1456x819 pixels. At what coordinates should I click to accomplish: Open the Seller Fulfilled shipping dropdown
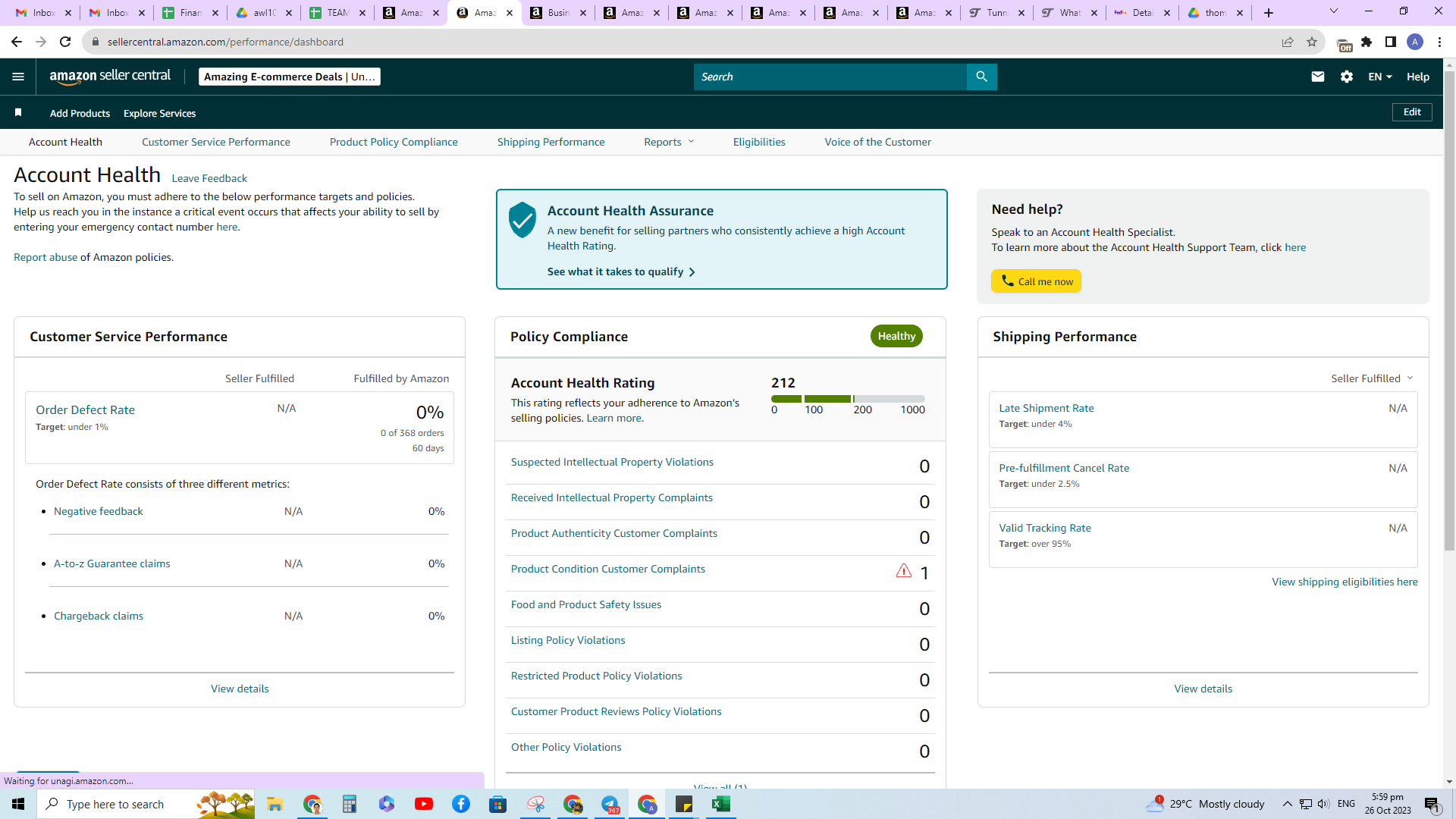(x=1372, y=378)
